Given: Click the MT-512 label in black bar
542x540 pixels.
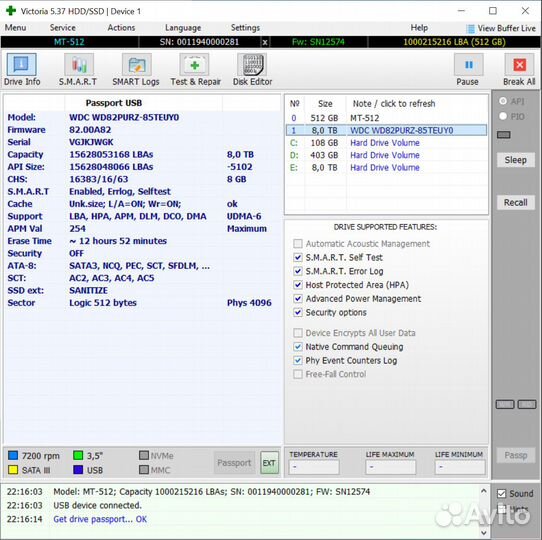Looking at the screenshot, I should pyautogui.click(x=69, y=42).
